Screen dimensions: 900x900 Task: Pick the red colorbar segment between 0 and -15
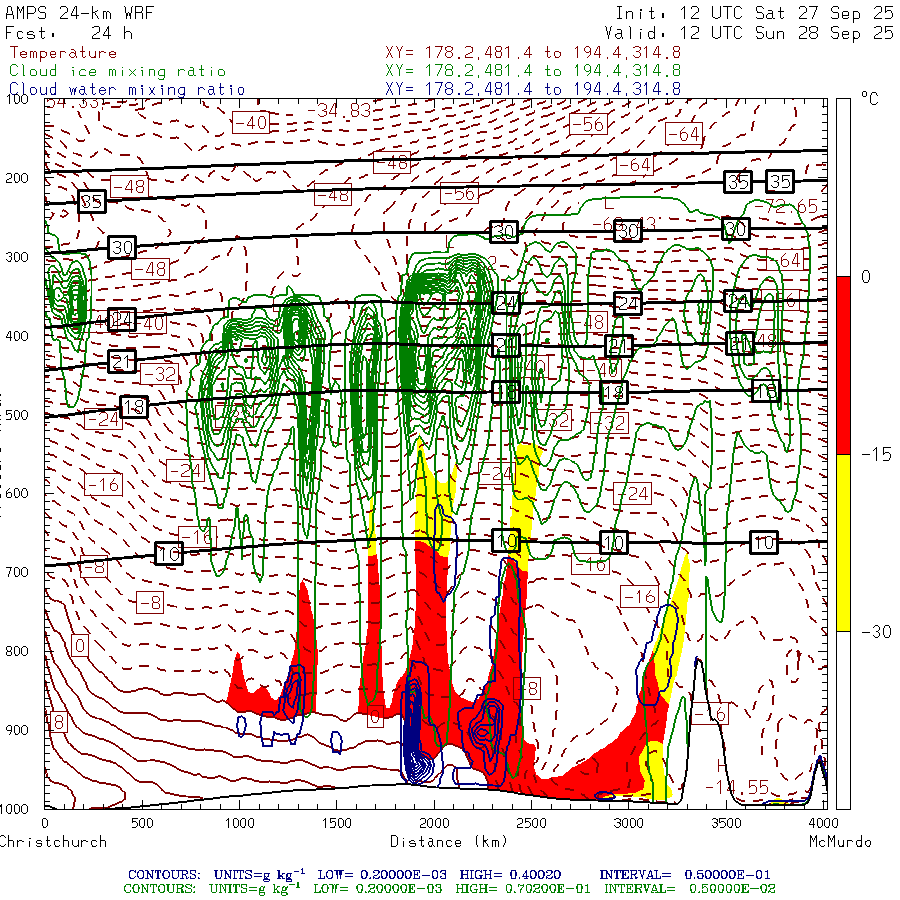[843, 365]
